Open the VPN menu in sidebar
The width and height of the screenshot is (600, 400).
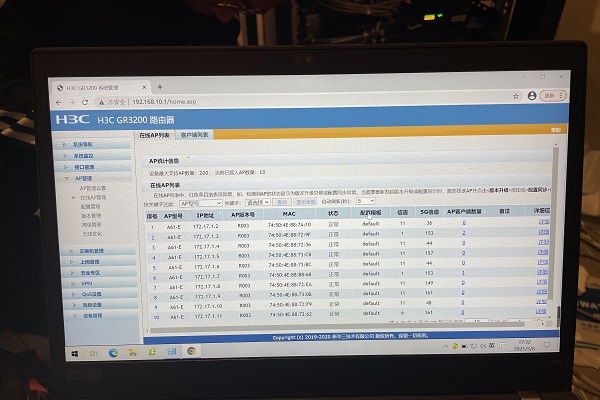tap(87, 283)
